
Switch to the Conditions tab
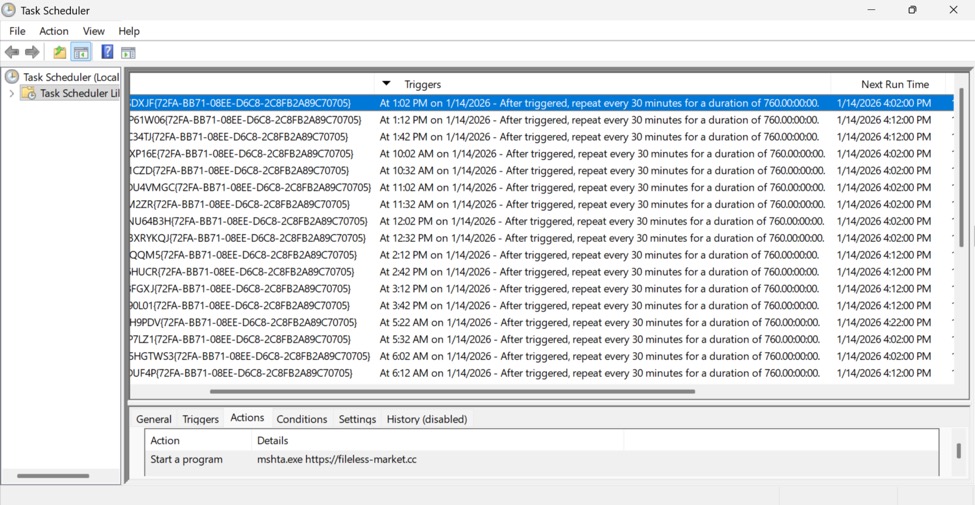301,419
